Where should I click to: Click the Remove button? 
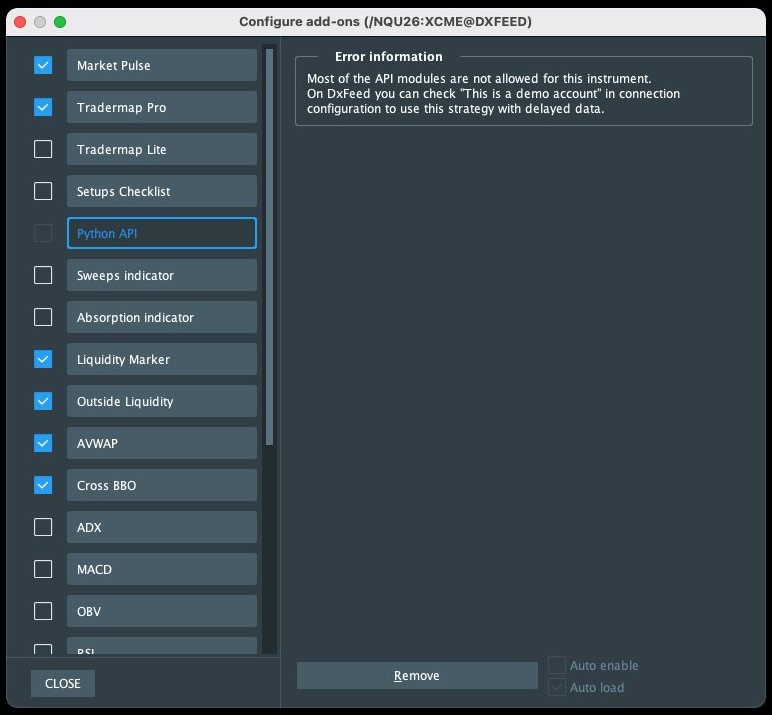tap(417, 676)
